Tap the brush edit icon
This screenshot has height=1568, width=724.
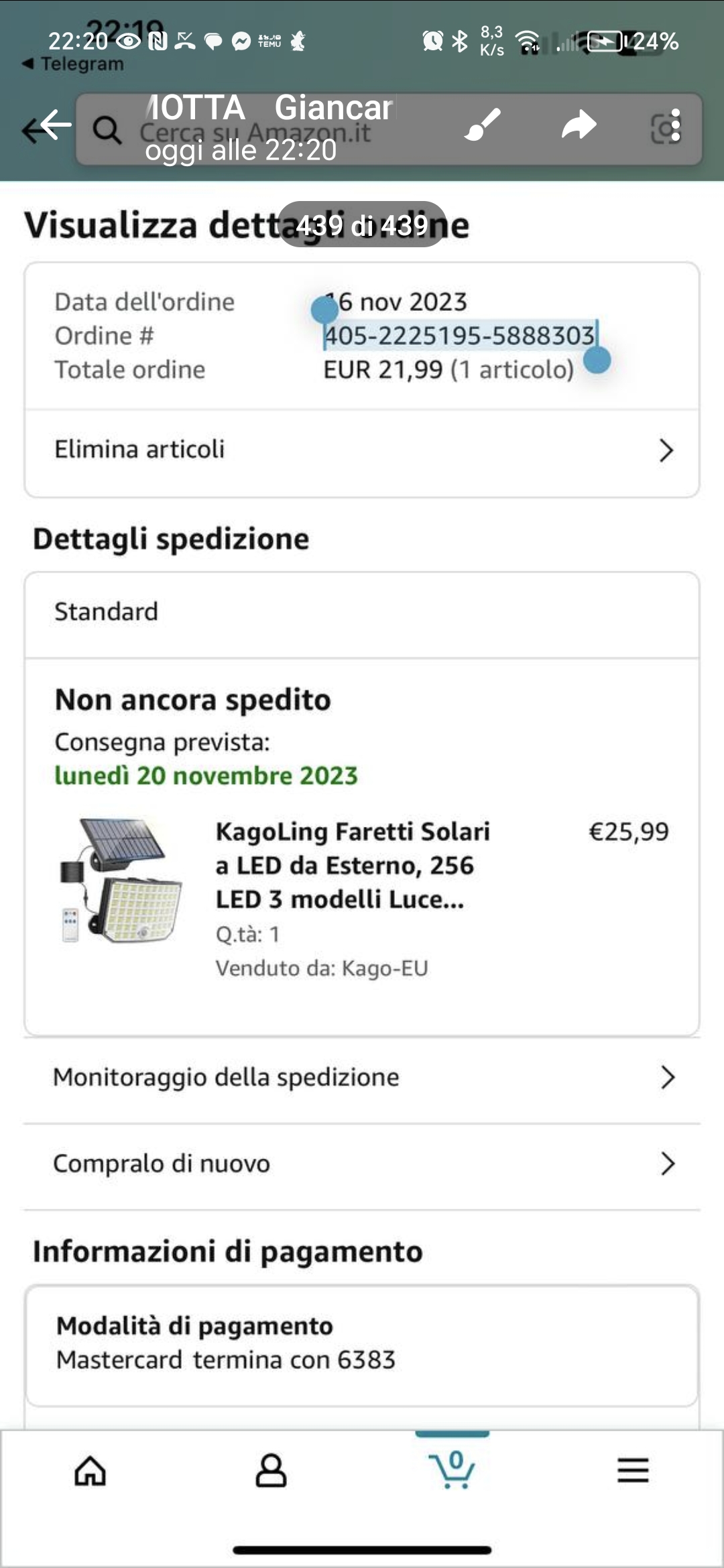coord(483,125)
